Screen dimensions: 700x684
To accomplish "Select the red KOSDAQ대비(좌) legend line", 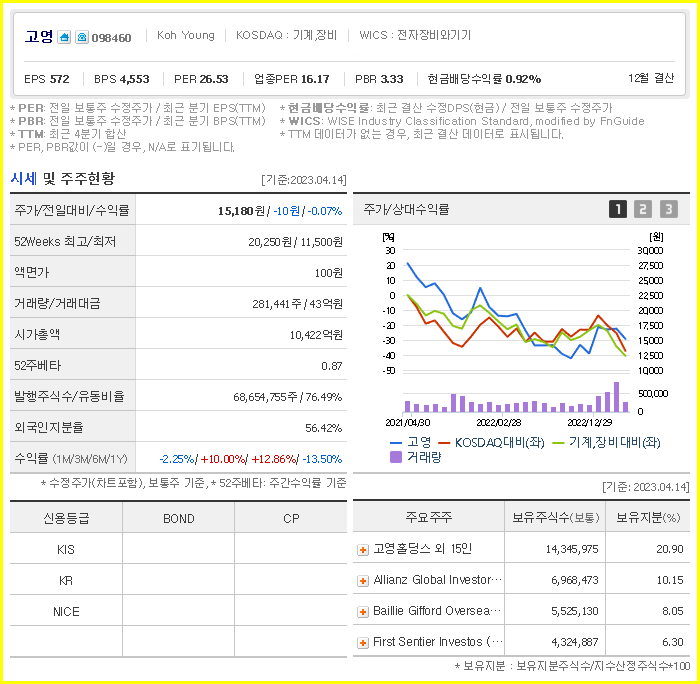I will (x=444, y=443).
